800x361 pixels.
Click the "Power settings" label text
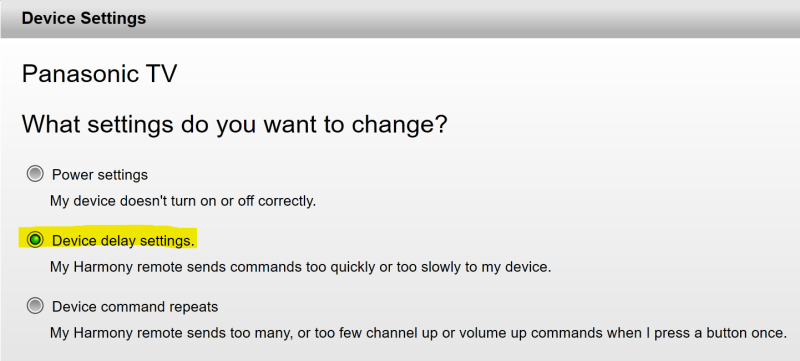point(99,175)
